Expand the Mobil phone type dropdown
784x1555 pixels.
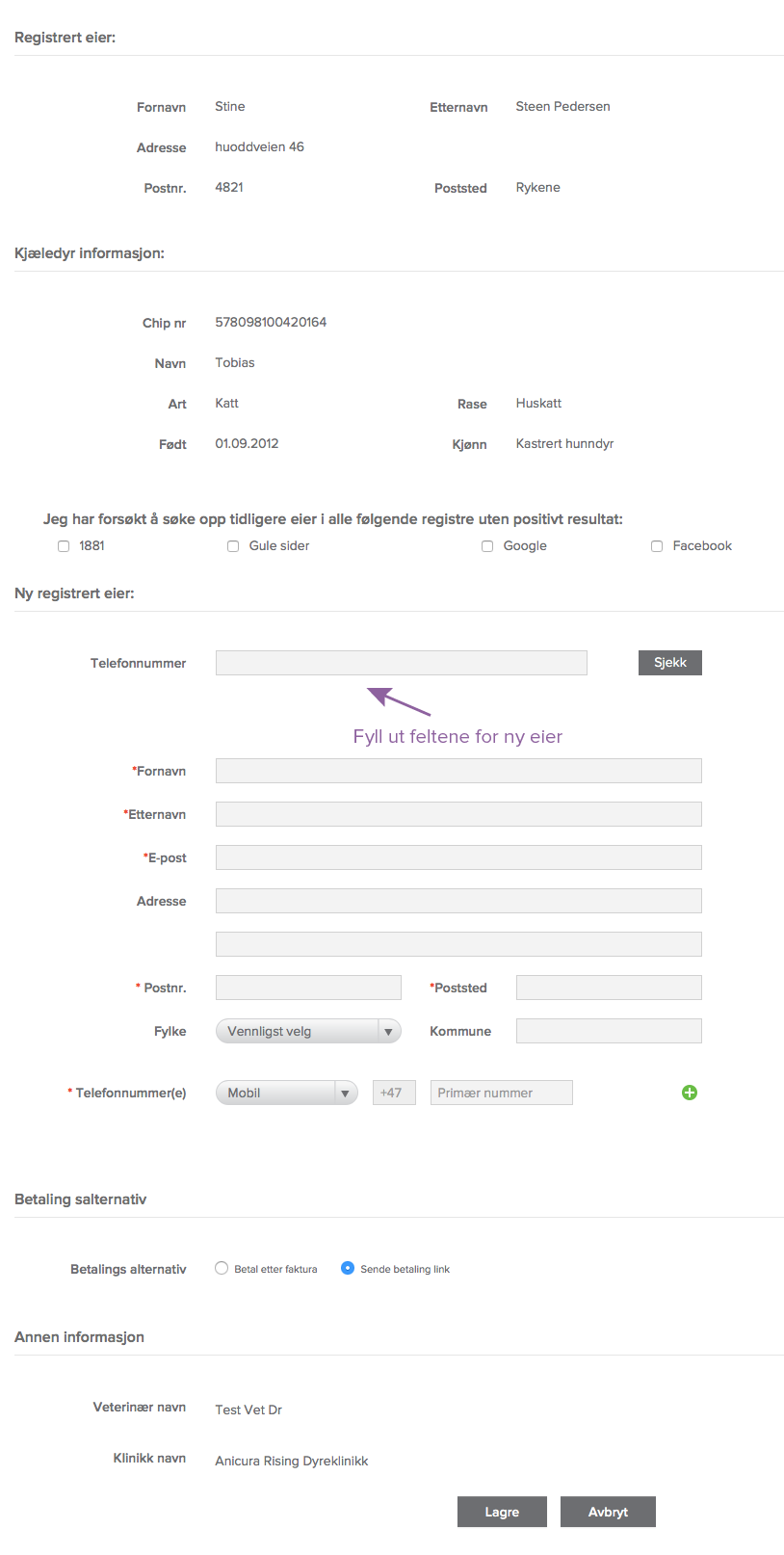point(286,1093)
